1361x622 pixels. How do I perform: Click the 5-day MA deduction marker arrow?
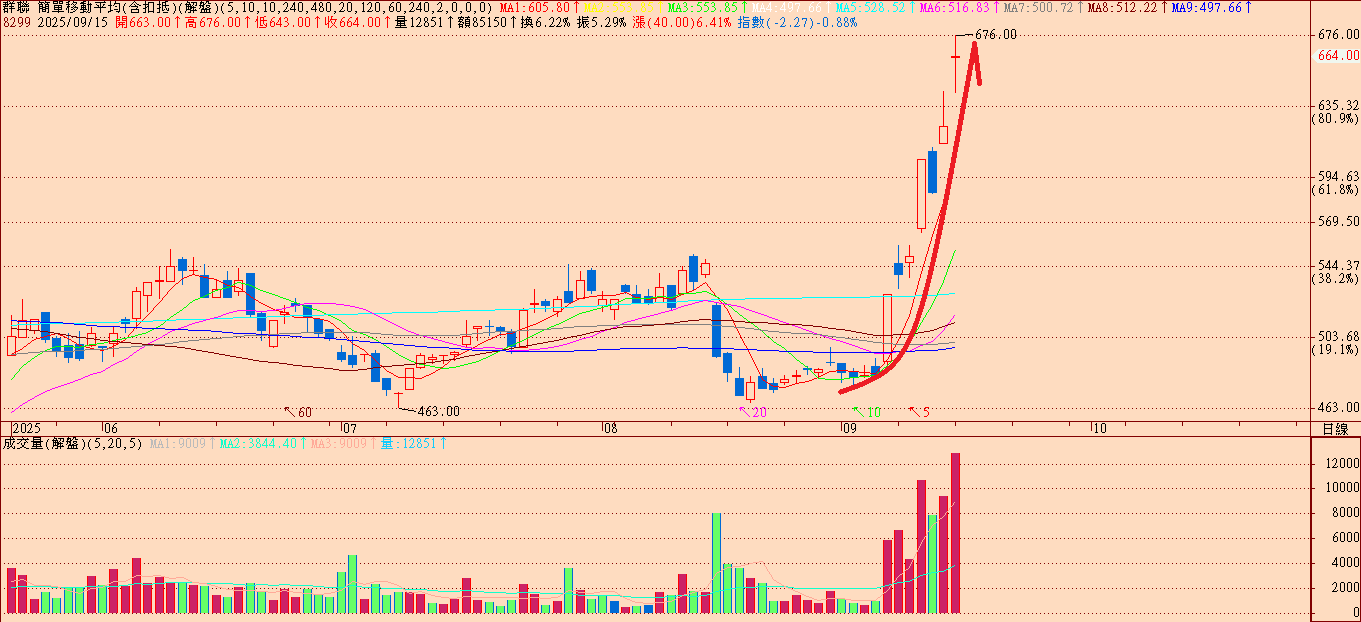click(x=913, y=411)
